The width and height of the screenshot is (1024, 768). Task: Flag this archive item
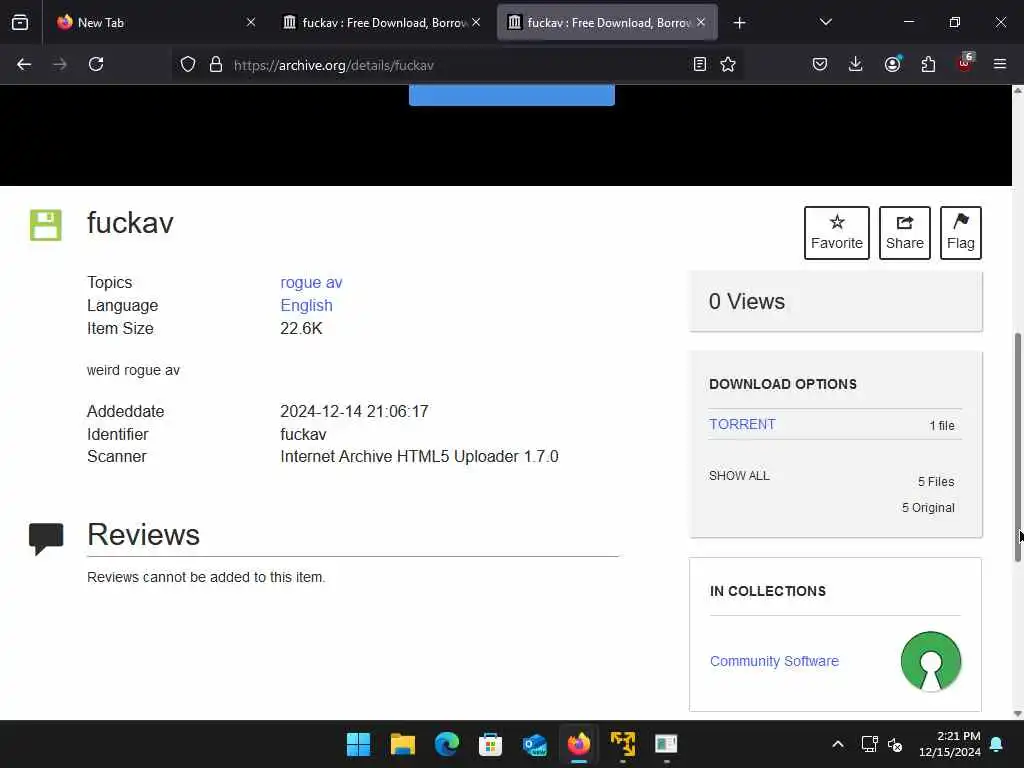(x=961, y=232)
